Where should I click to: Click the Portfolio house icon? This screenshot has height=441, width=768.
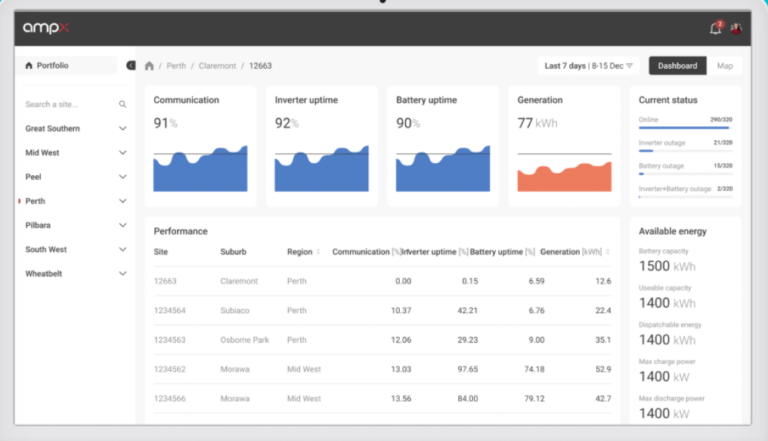pos(28,66)
